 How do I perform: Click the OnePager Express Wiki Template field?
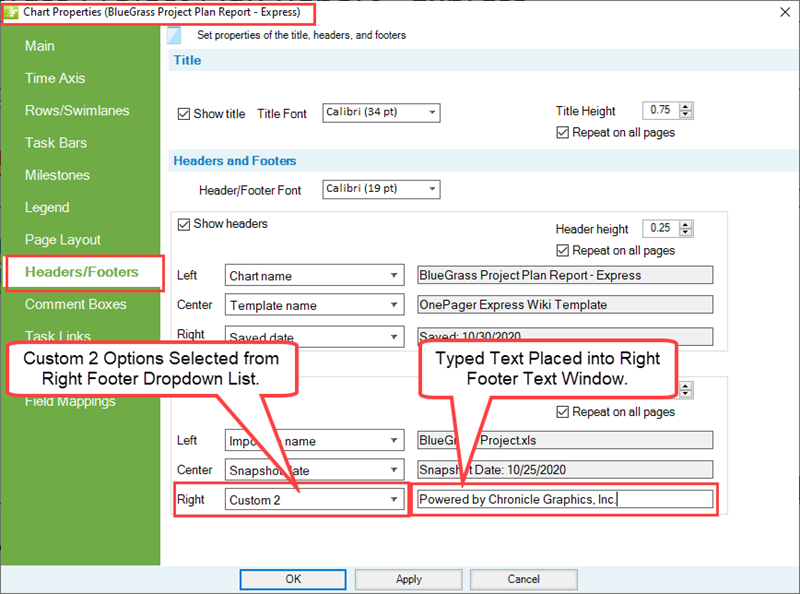(x=565, y=305)
